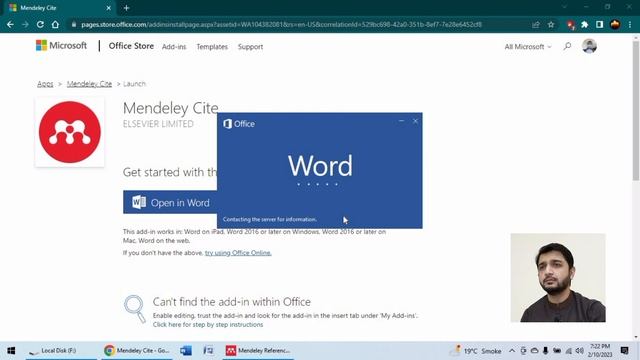Switch to Mendeley Reference Manager in taskbar

point(258,351)
